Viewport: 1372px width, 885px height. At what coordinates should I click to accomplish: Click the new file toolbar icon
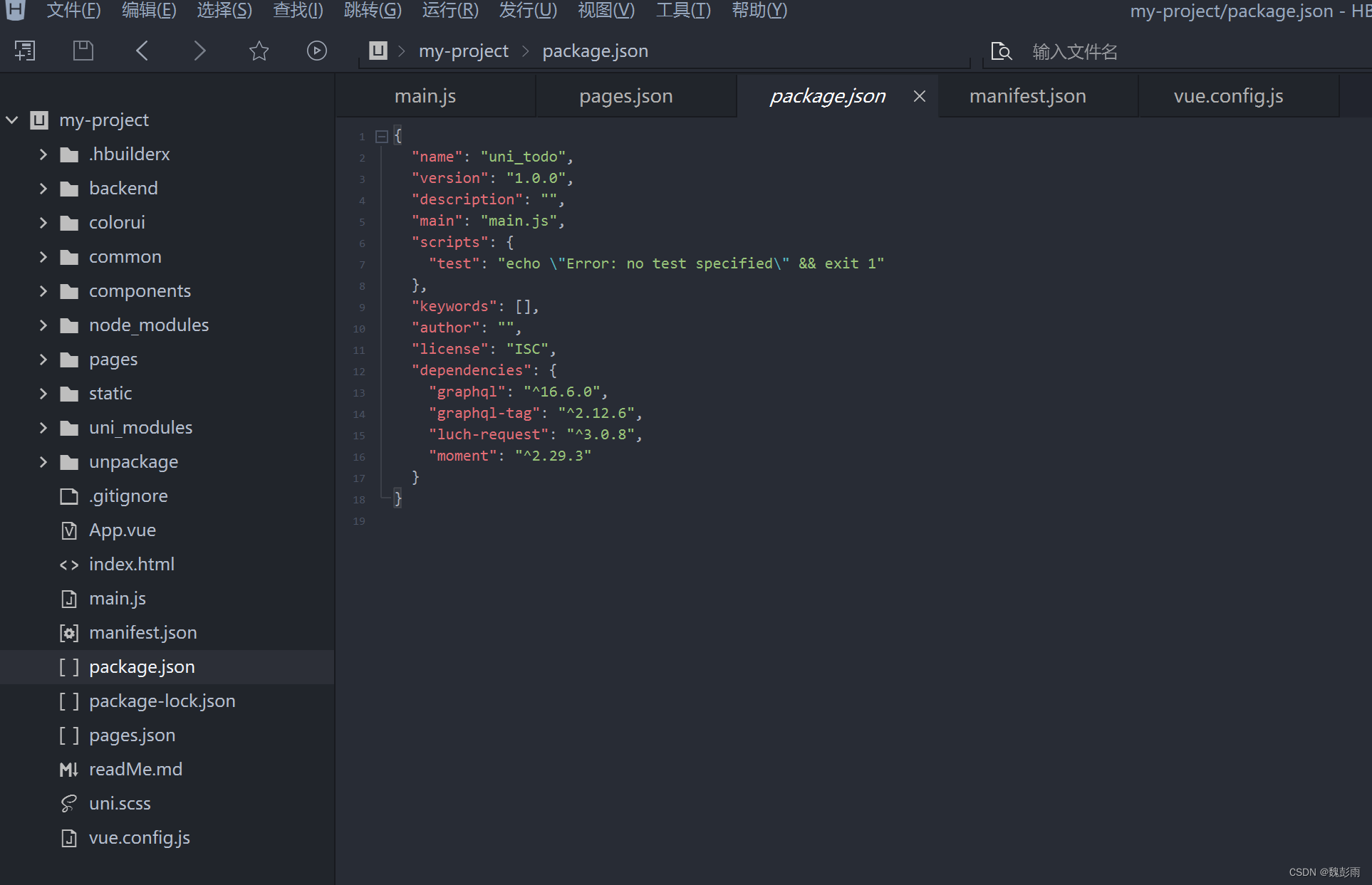pos(25,51)
